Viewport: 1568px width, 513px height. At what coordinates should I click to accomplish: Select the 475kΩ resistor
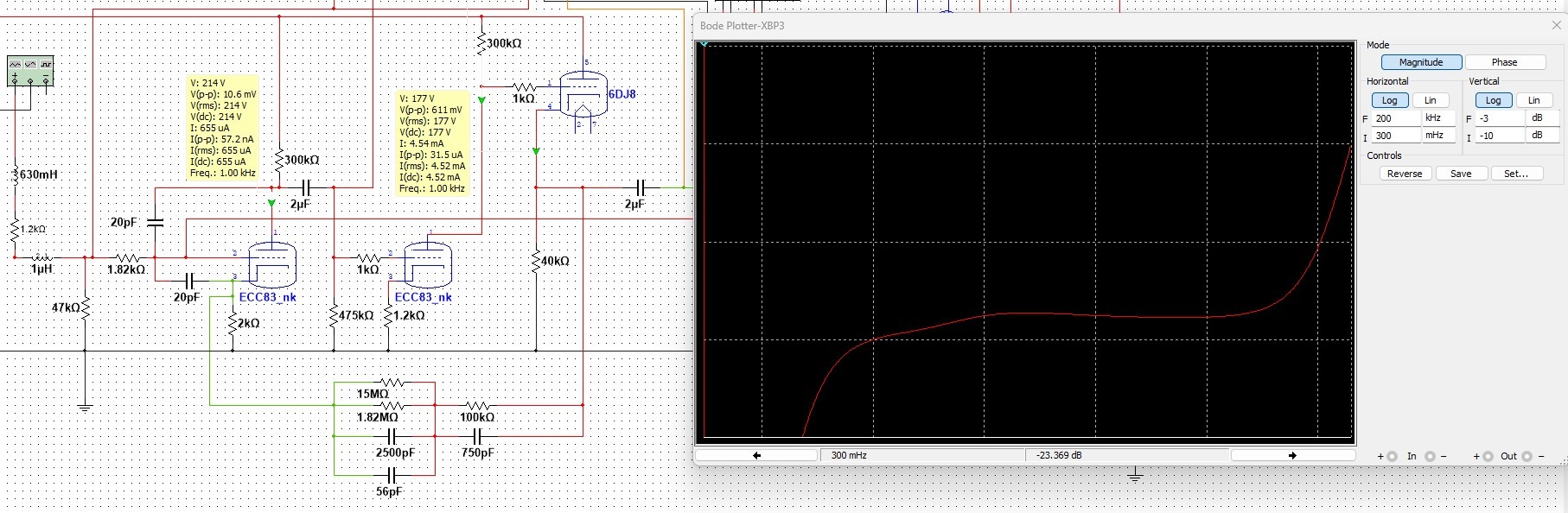[334, 315]
